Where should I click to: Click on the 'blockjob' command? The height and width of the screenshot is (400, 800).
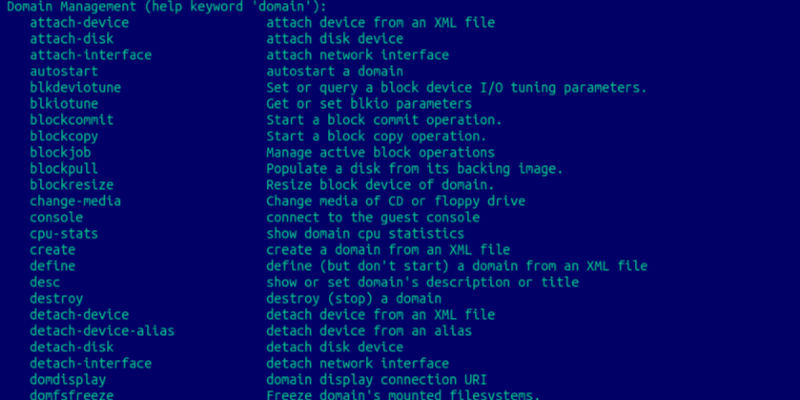coord(60,152)
